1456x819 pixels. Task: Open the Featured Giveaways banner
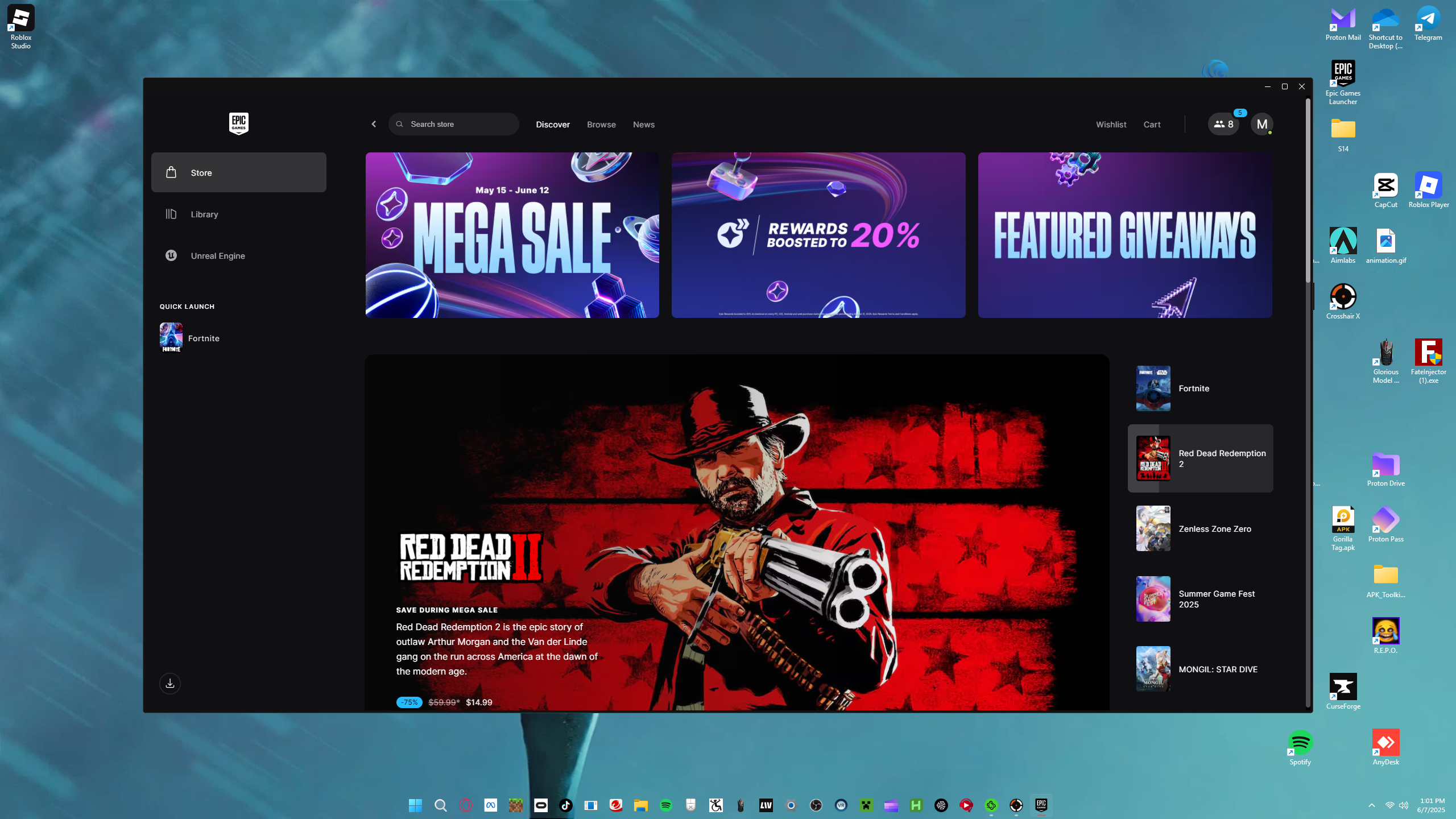pos(1124,235)
